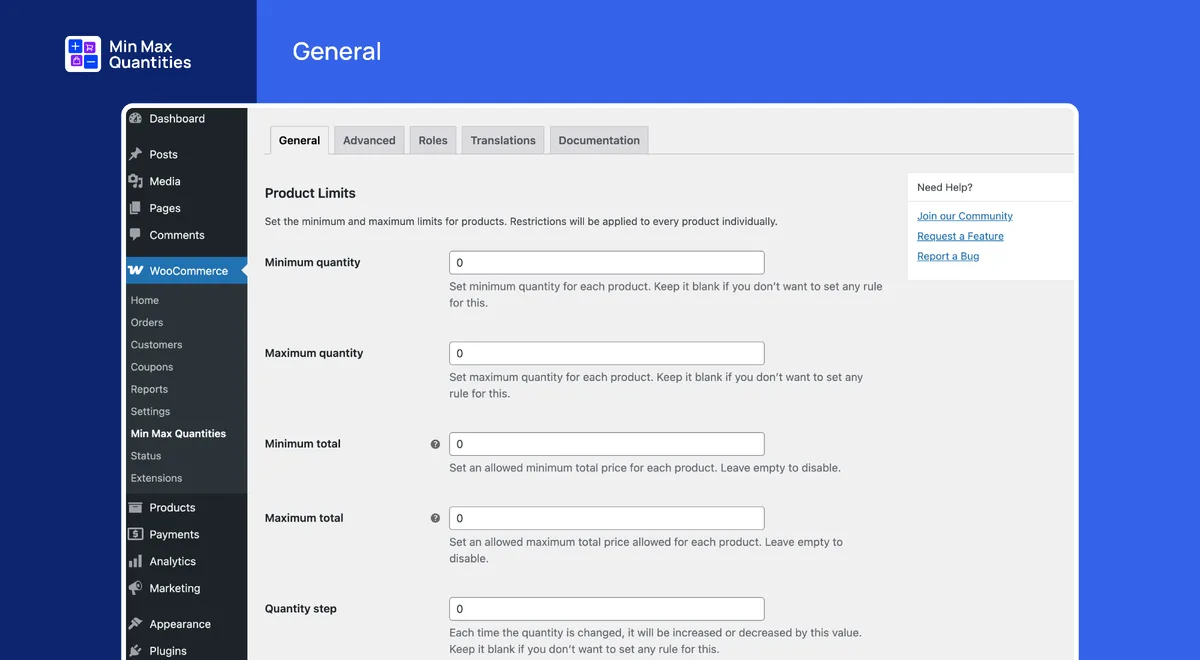Follow the Request a Feature link
This screenshot has width=1200, height=660.
pos(960,236)
